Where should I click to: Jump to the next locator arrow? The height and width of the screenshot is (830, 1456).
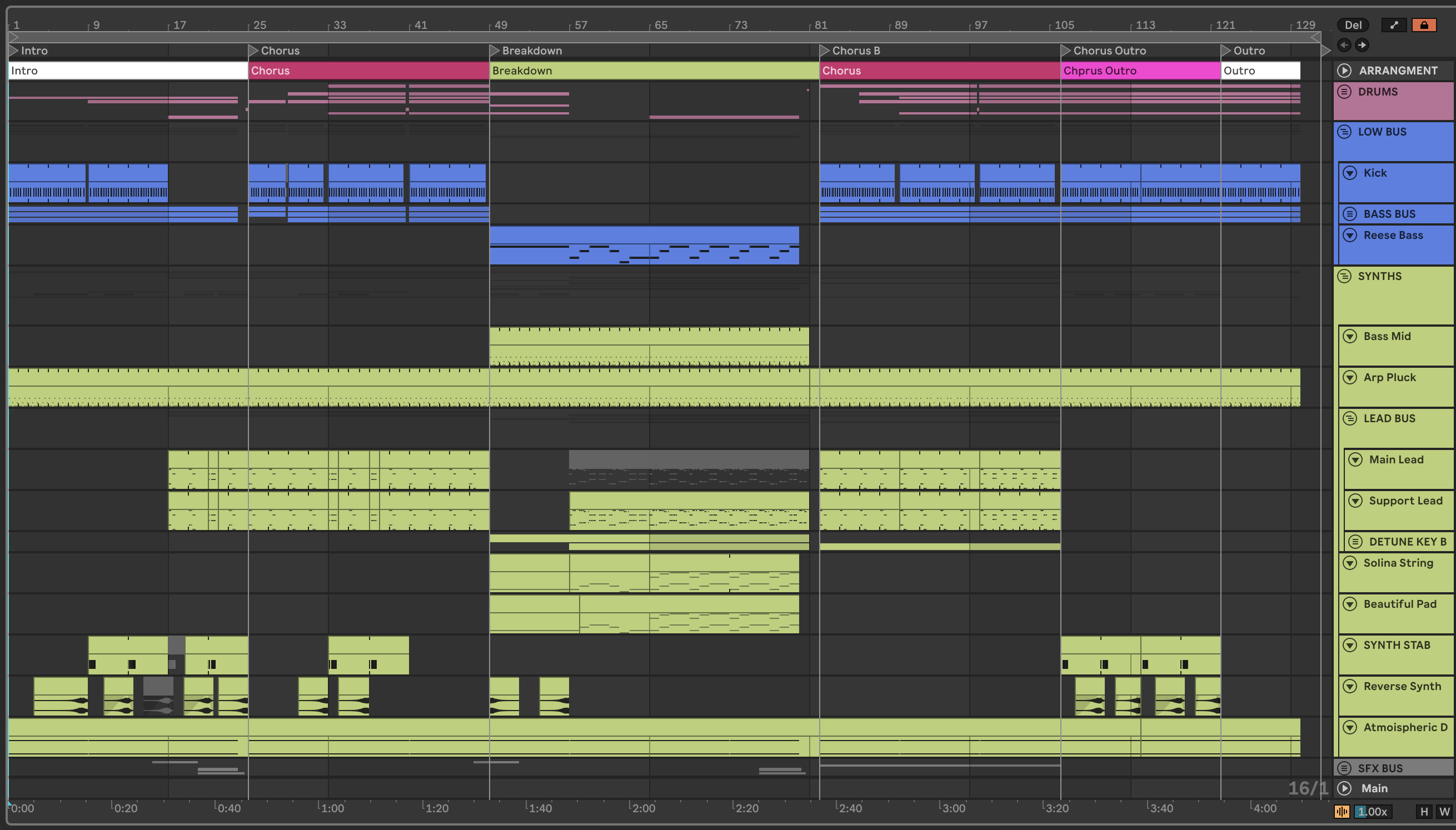tap(1362, 45)
